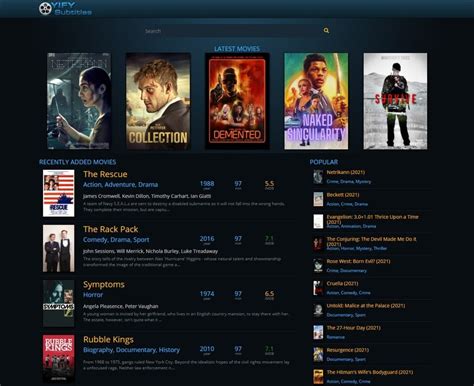474x386 pixels.
Task: Click Comedy, Drama, Sport genres link
Action: [116, 240]
